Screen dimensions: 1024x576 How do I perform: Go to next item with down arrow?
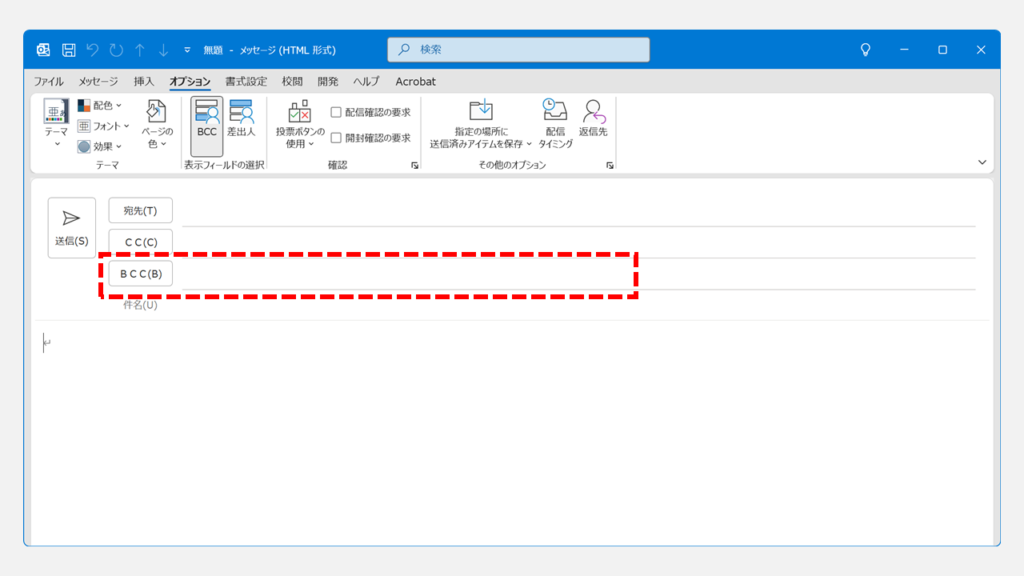[x=163, y=50]
